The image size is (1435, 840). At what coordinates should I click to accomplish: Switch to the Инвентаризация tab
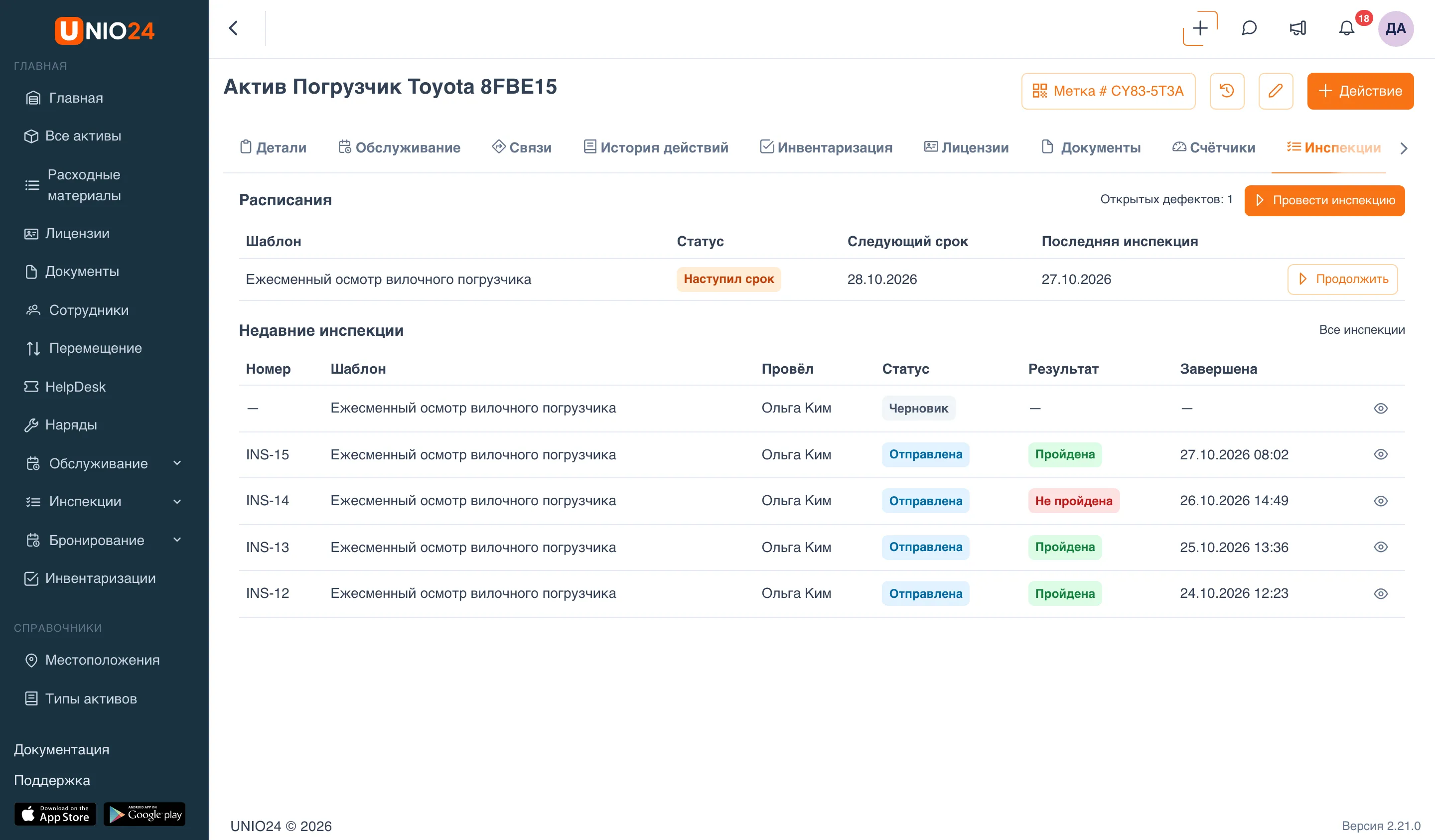point(826,147)
